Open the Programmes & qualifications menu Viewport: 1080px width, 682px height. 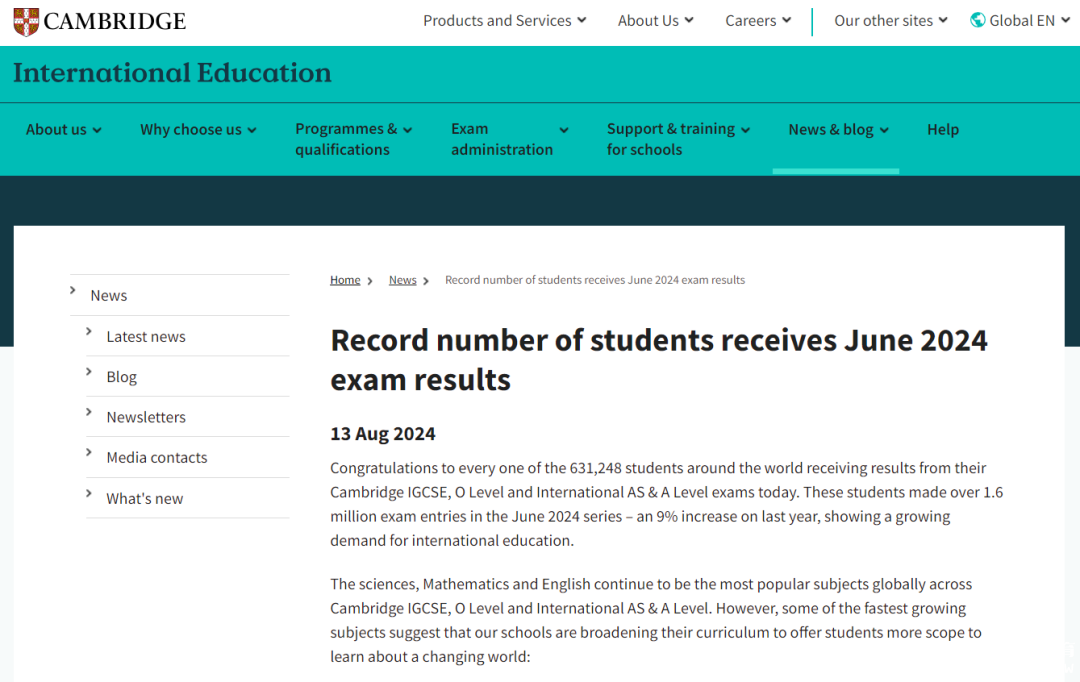point(353,139)
